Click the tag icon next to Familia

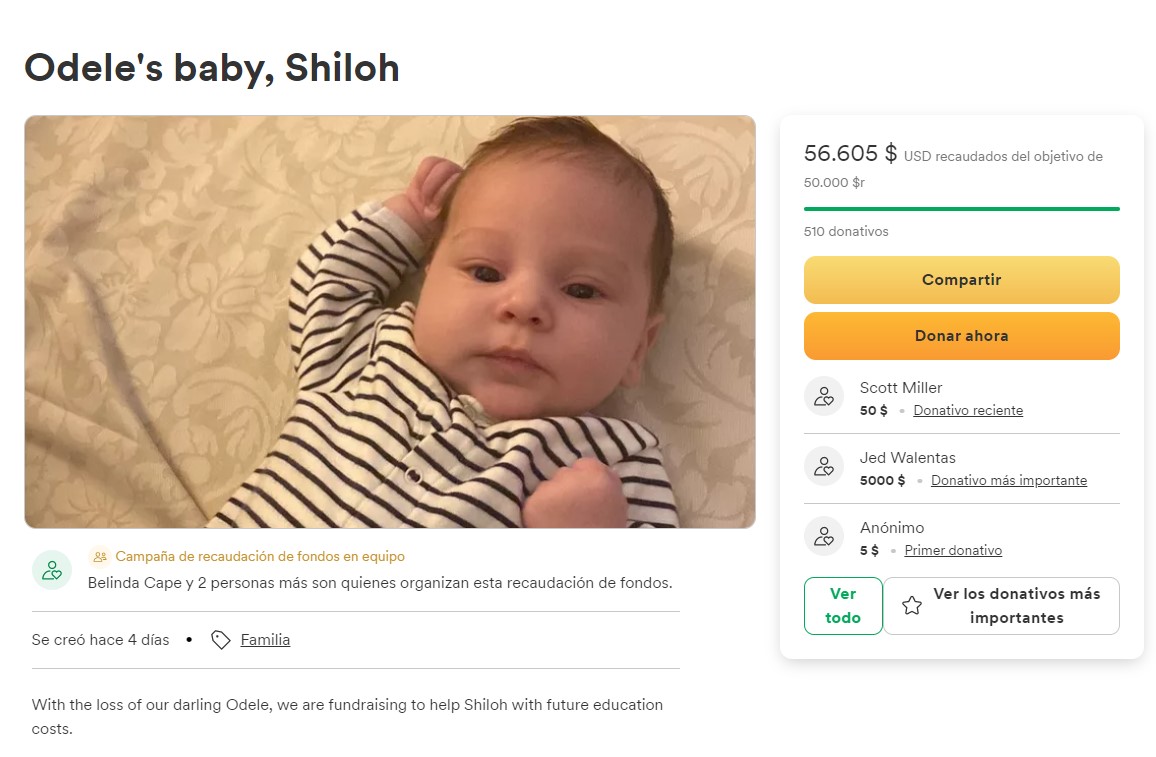221,640
